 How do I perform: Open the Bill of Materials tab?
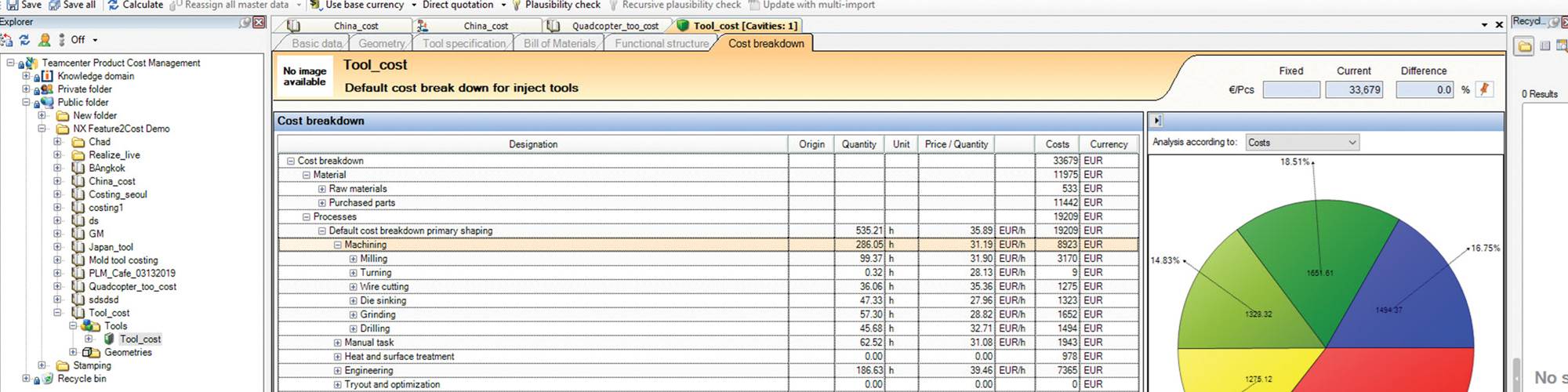click(x=560, y=44)
